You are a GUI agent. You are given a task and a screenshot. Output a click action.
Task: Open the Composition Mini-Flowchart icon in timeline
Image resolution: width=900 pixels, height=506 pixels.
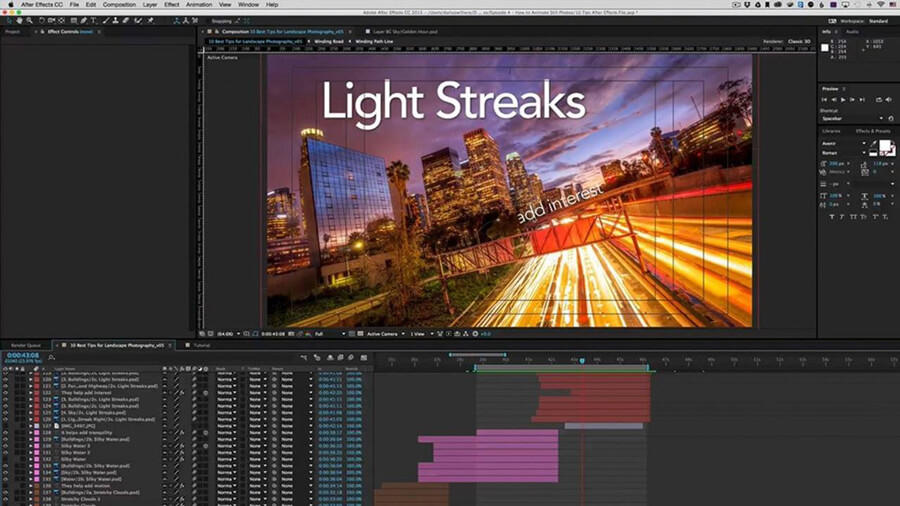[x=304, y=357]
